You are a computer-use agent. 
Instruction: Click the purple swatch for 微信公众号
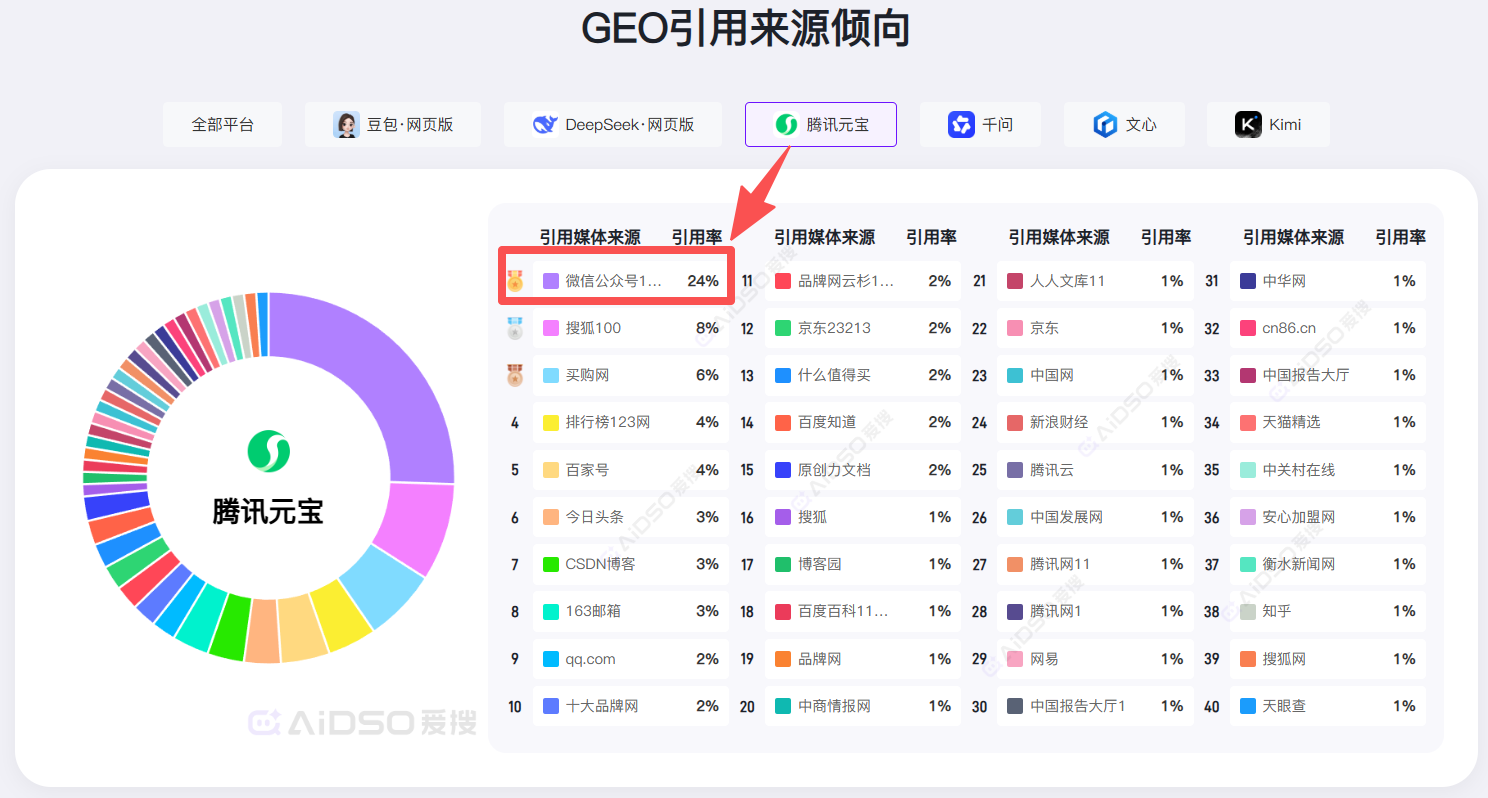coord(550,281)
